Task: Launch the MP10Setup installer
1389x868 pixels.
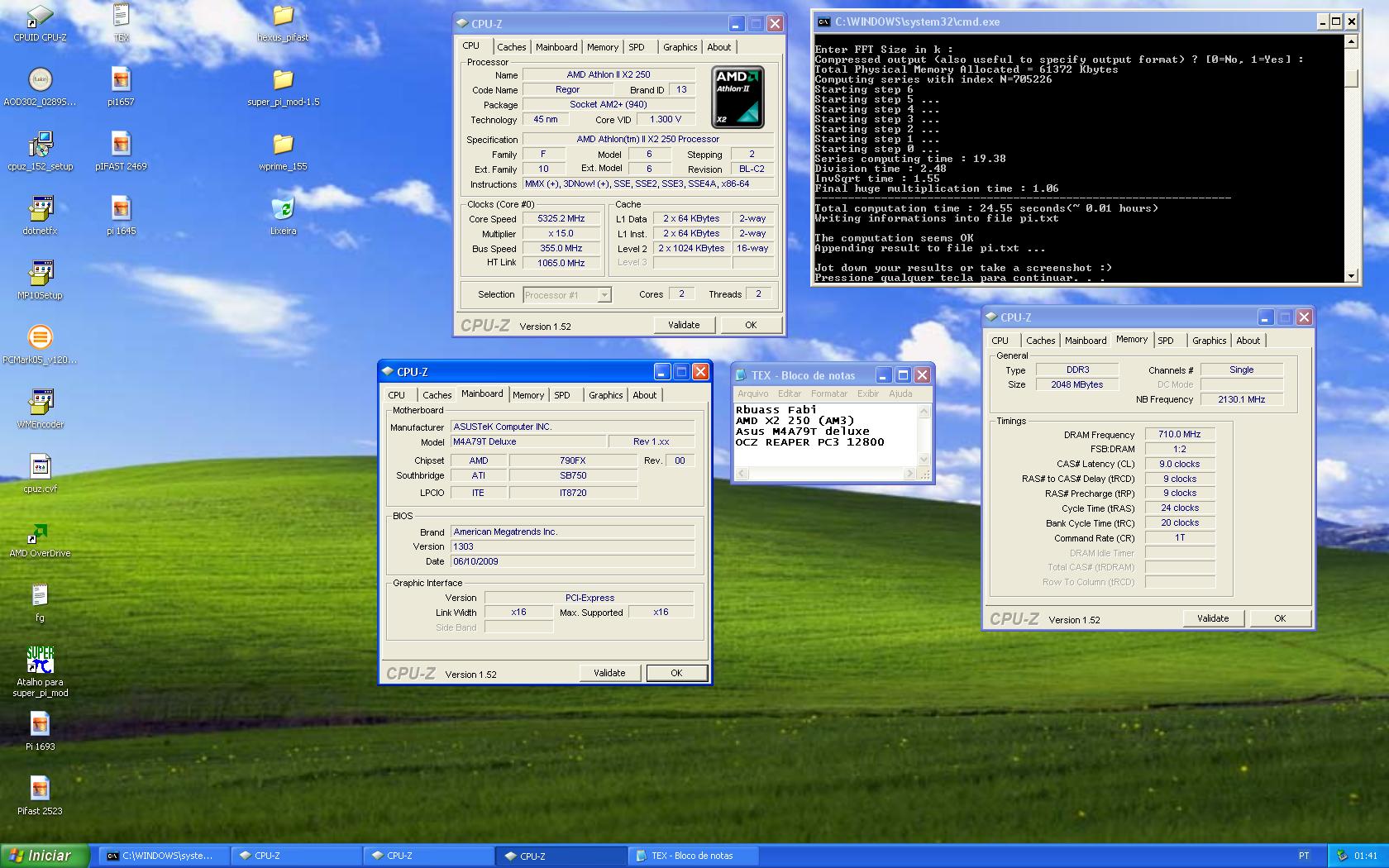Action: coord(40,280)
